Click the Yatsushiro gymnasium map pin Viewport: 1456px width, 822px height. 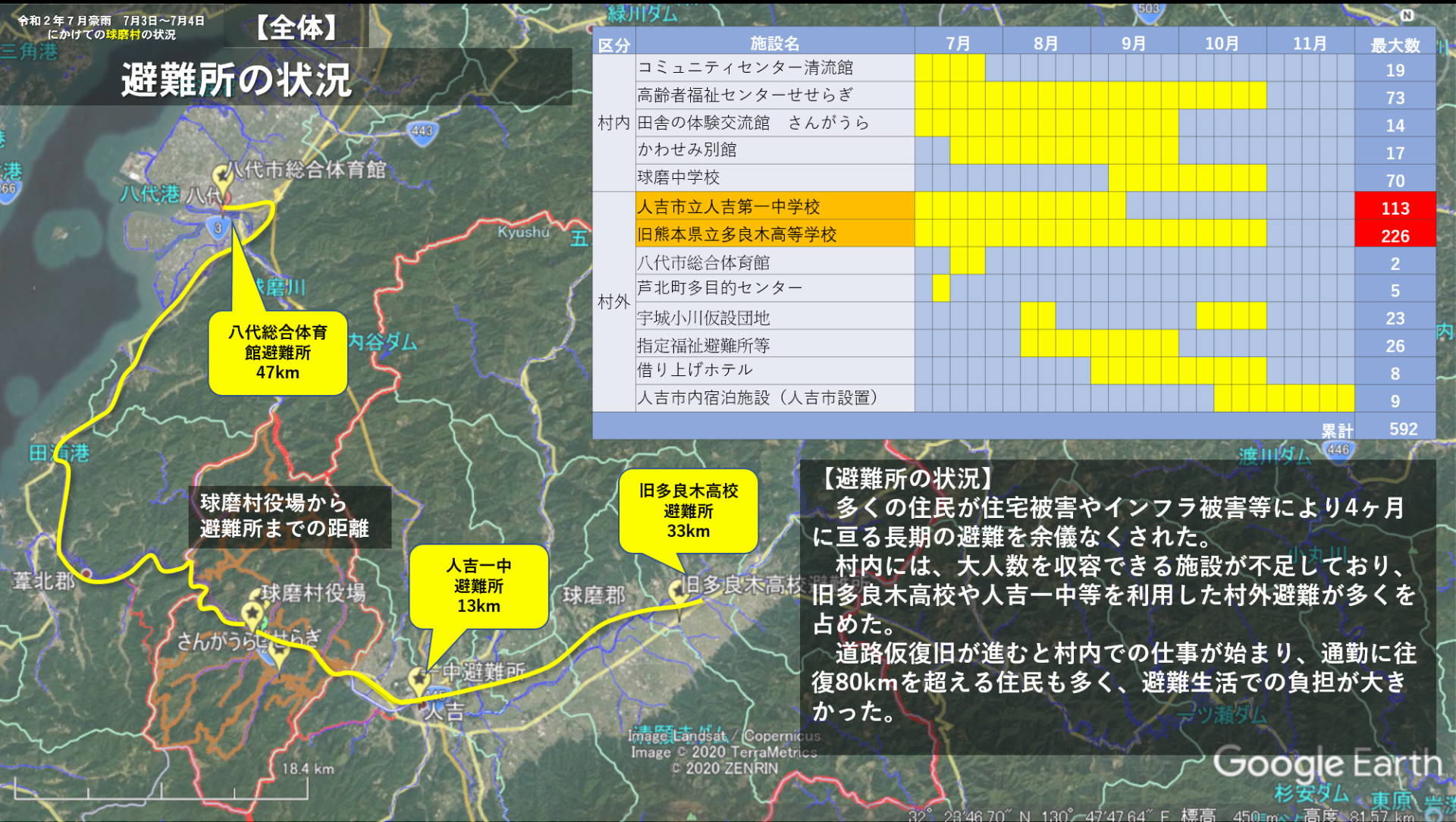[x=222, y=180]
